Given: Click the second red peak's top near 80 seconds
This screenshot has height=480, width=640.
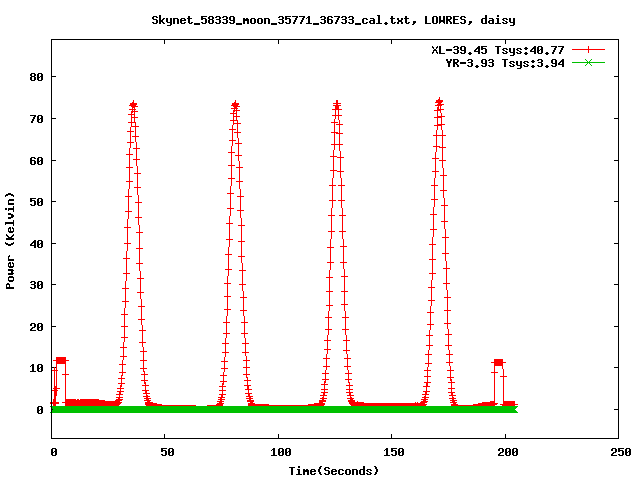Looking at the screenshot, I should point(235,105).
